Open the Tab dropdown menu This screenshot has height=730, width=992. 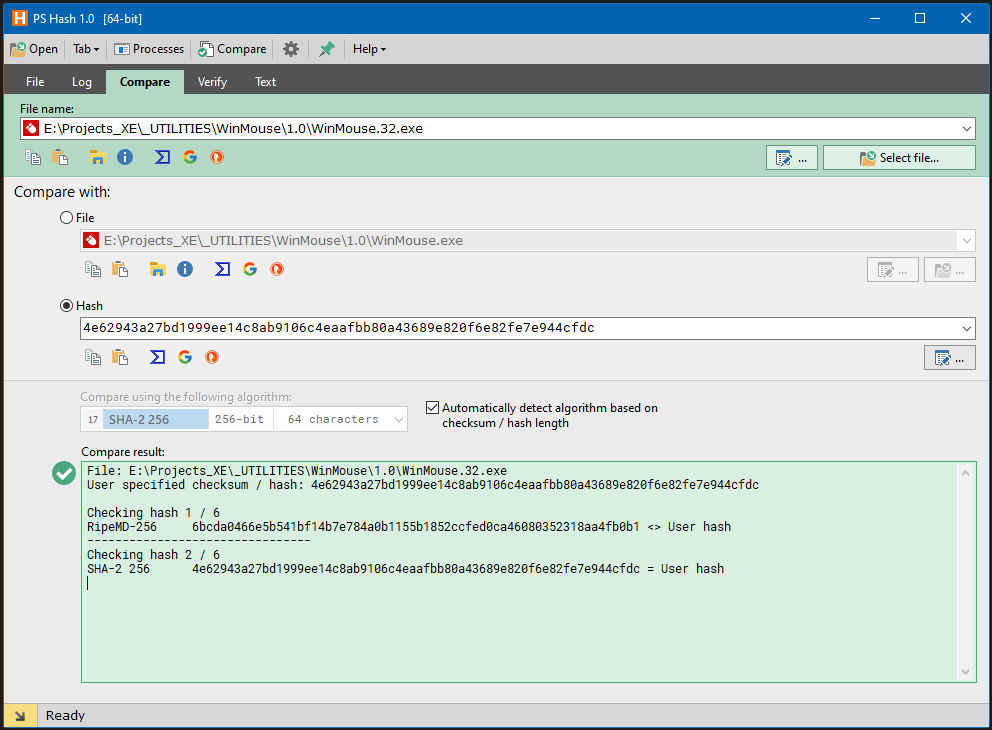[x=86, y=49]
